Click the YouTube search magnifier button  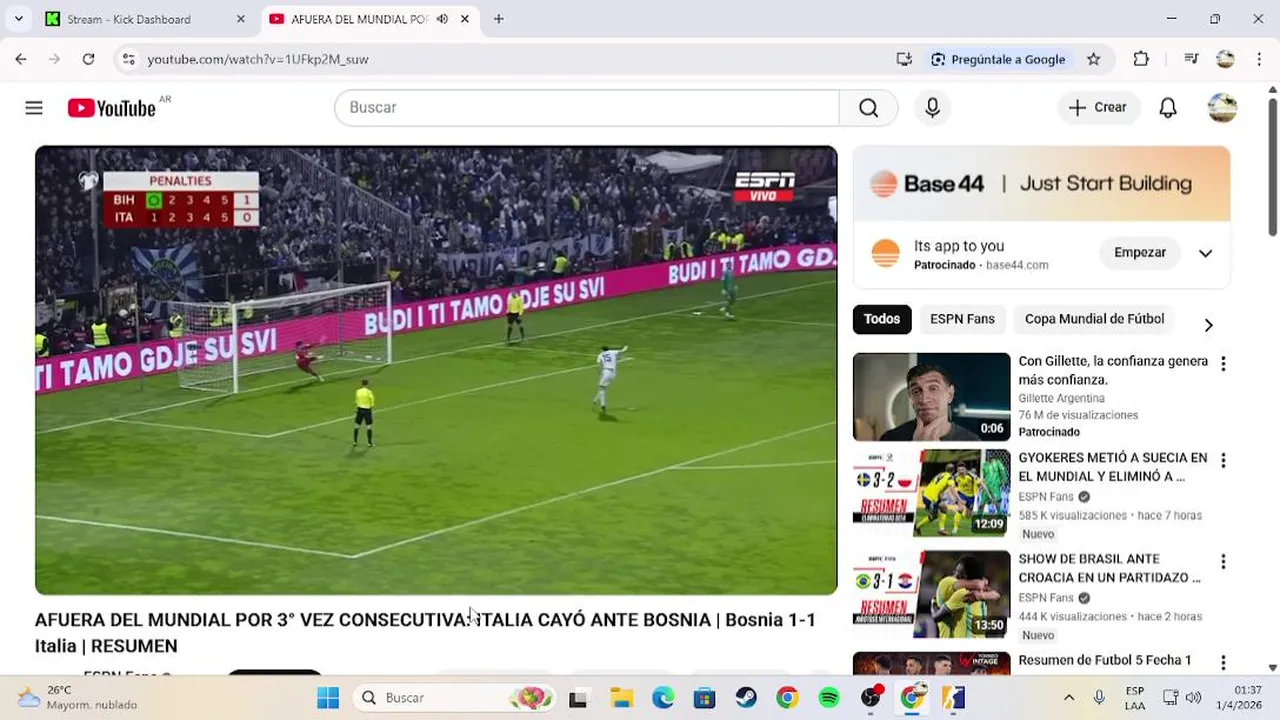click(x=868, y=107)
